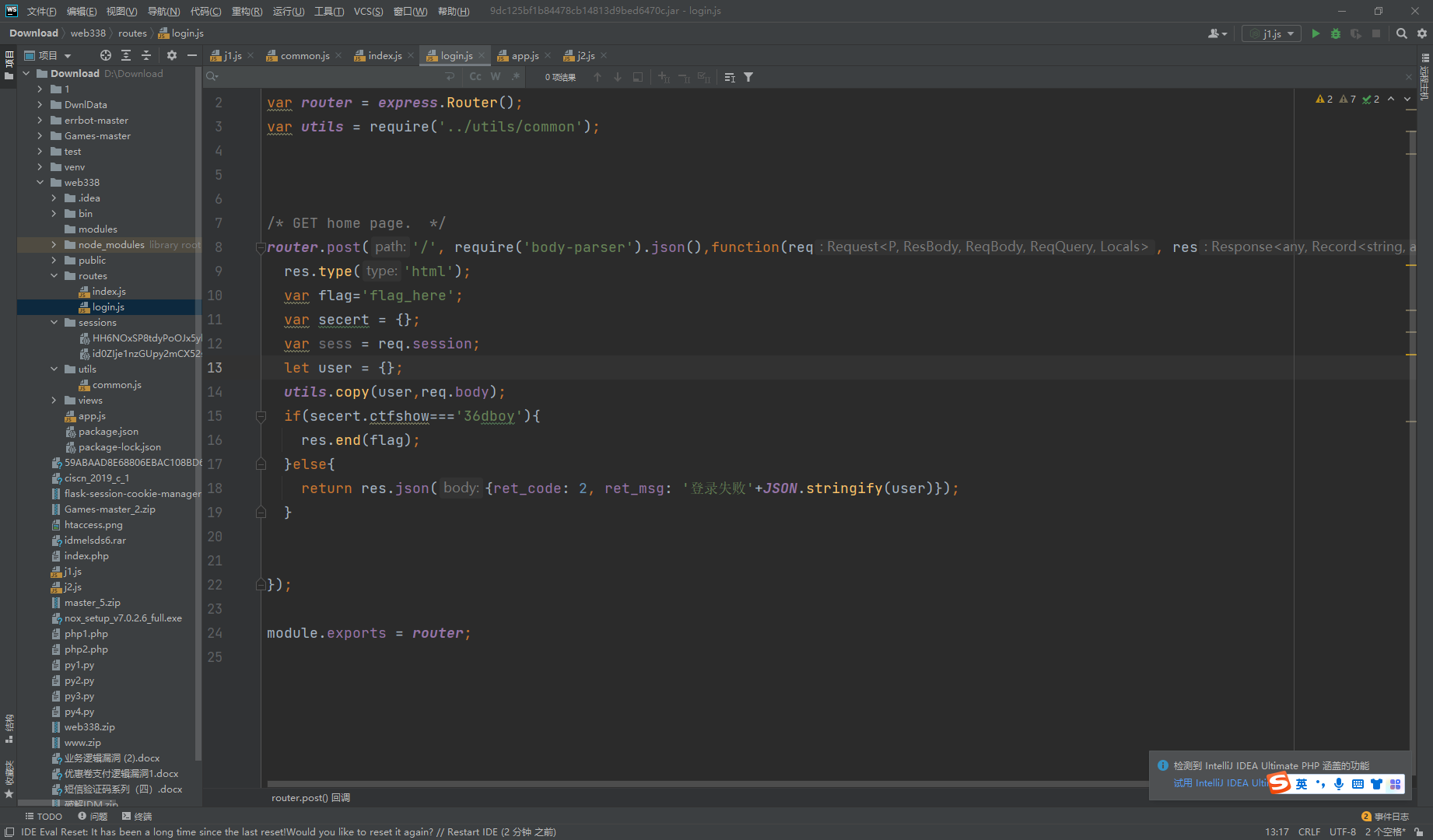The width and height of the screenshot is (1433, 840).
Task: Collapse the web338 folder
Action: 40,183
